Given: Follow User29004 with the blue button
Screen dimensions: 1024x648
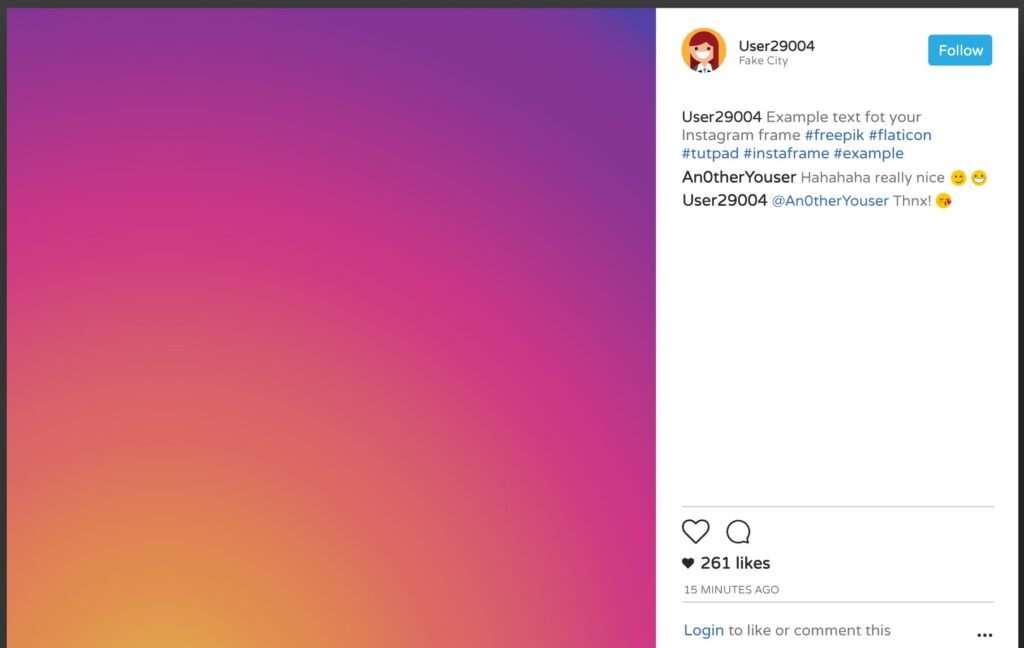Looking at the screenshot, I should pos(960,50).
